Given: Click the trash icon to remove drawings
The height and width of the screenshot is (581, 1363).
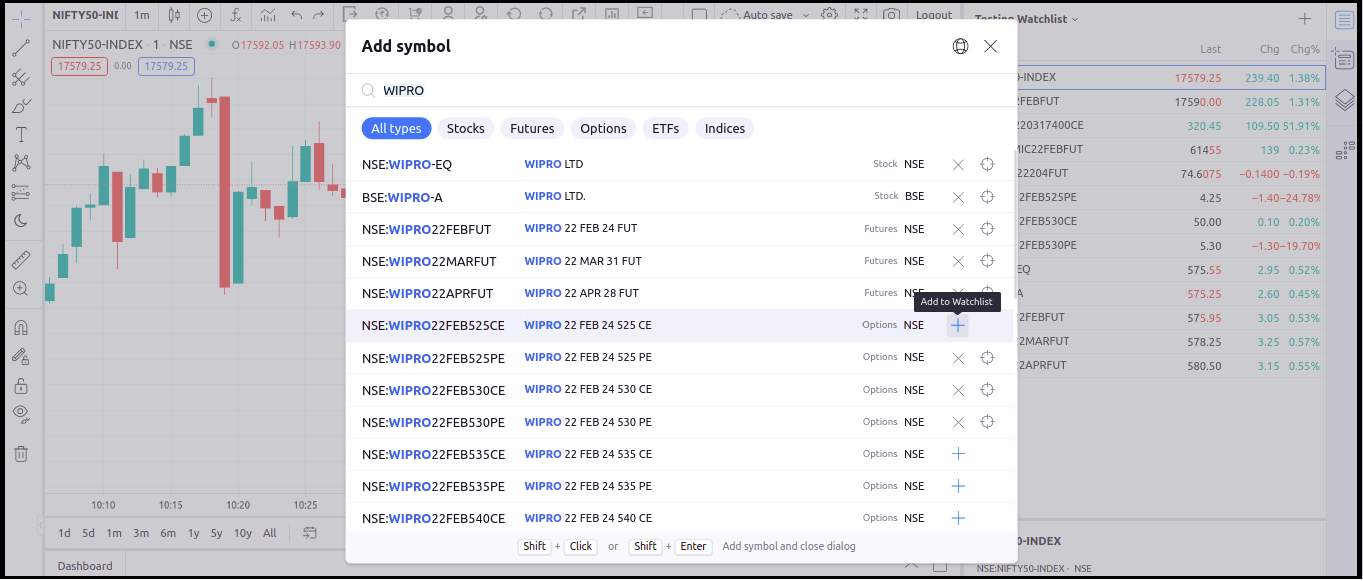Looking at the screenshot, I should (21, 453).
